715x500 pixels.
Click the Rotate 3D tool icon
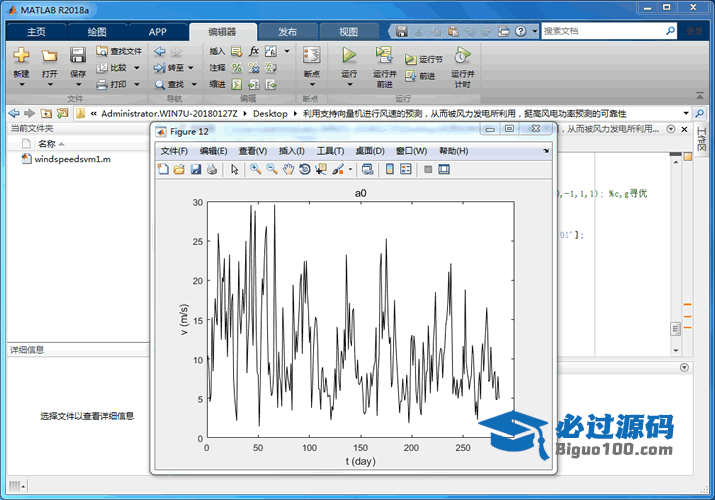[304, 169]
